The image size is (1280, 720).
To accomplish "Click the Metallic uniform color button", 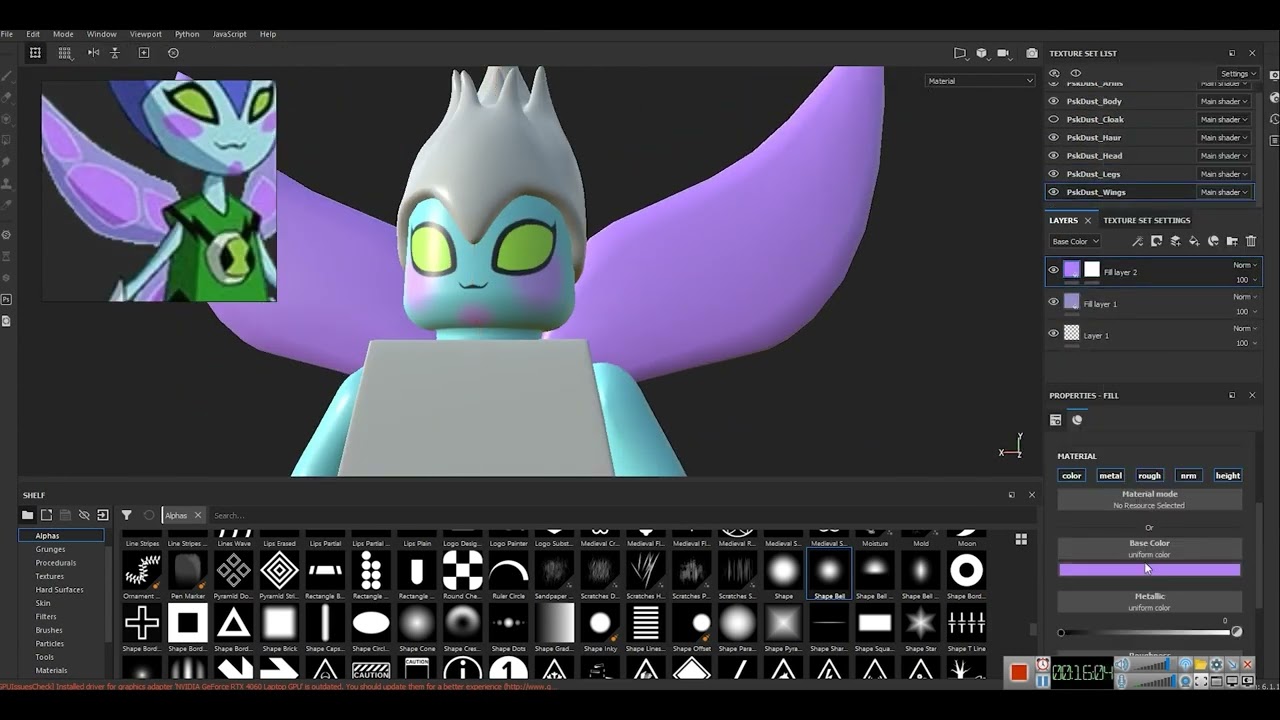I will [1150, 601].
